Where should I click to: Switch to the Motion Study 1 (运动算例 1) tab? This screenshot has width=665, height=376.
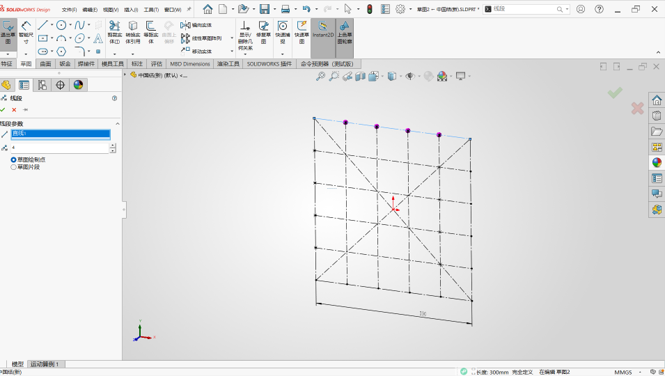click(x=46, y=364)
